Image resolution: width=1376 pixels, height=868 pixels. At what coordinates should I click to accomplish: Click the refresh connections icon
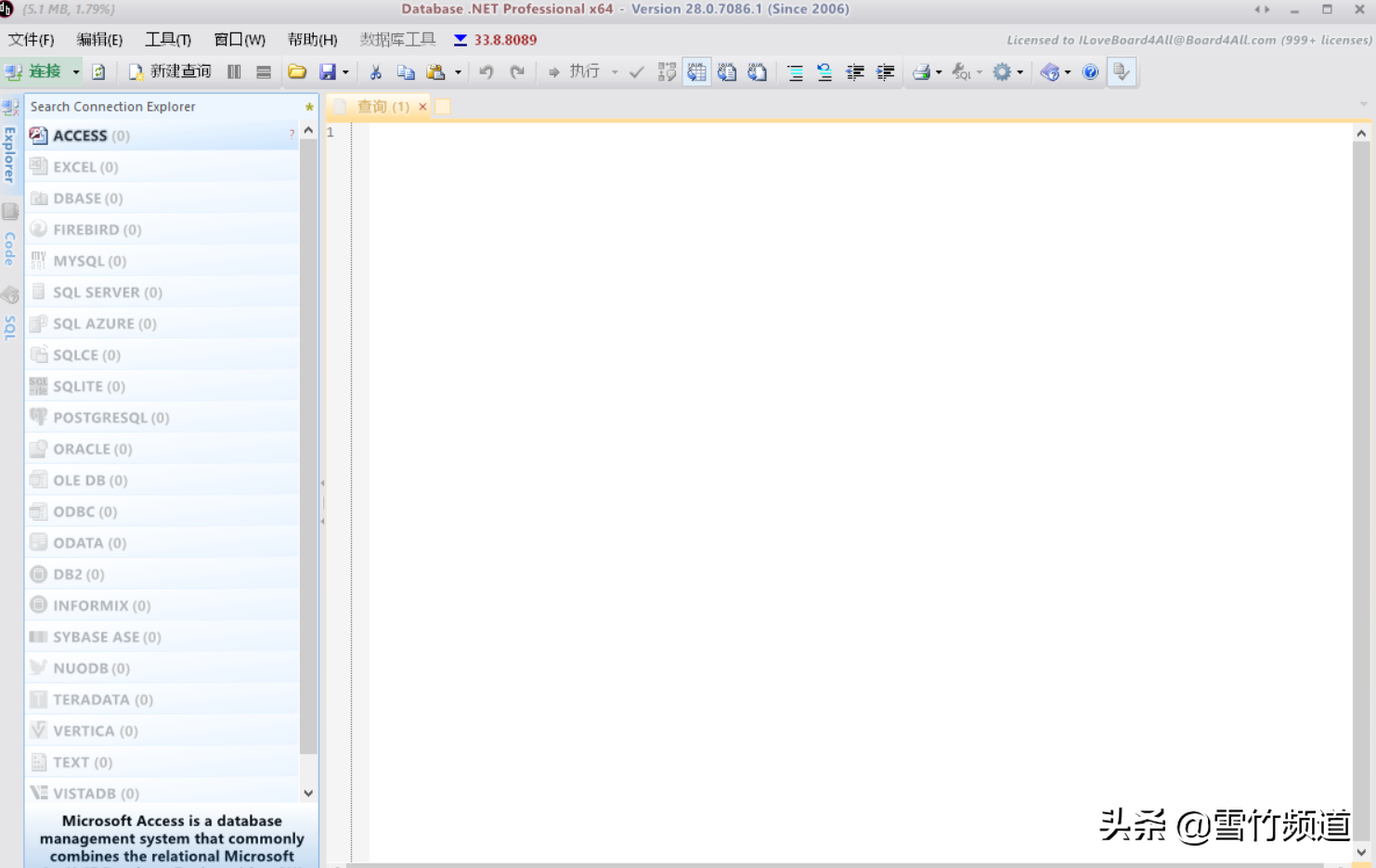click(98, 72)
